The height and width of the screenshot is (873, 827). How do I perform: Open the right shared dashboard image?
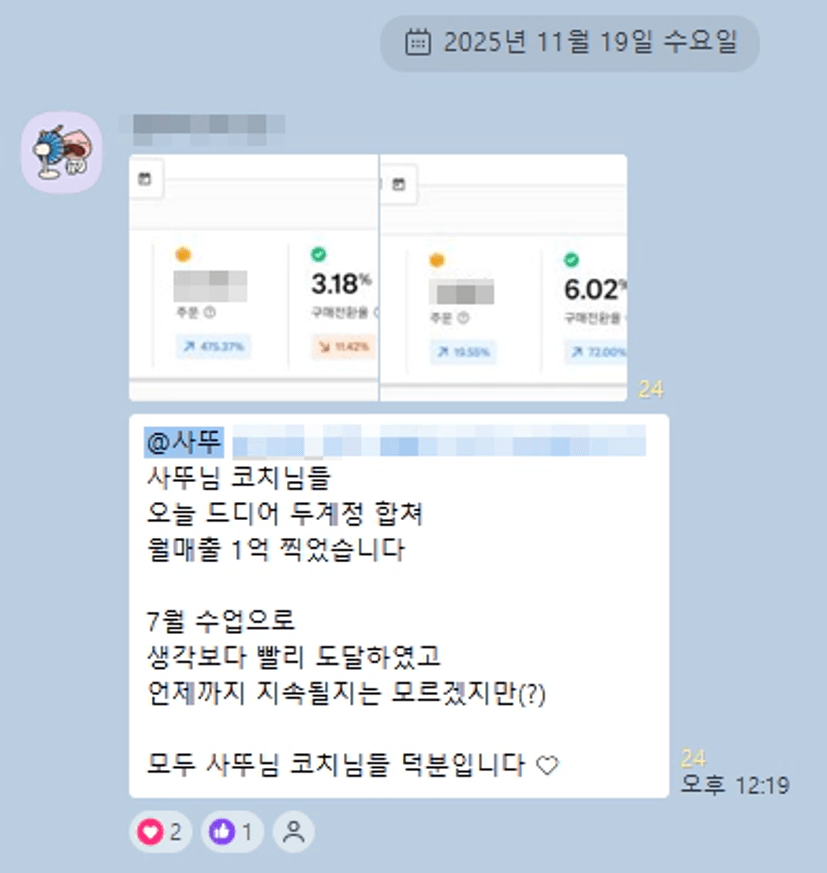503,277
